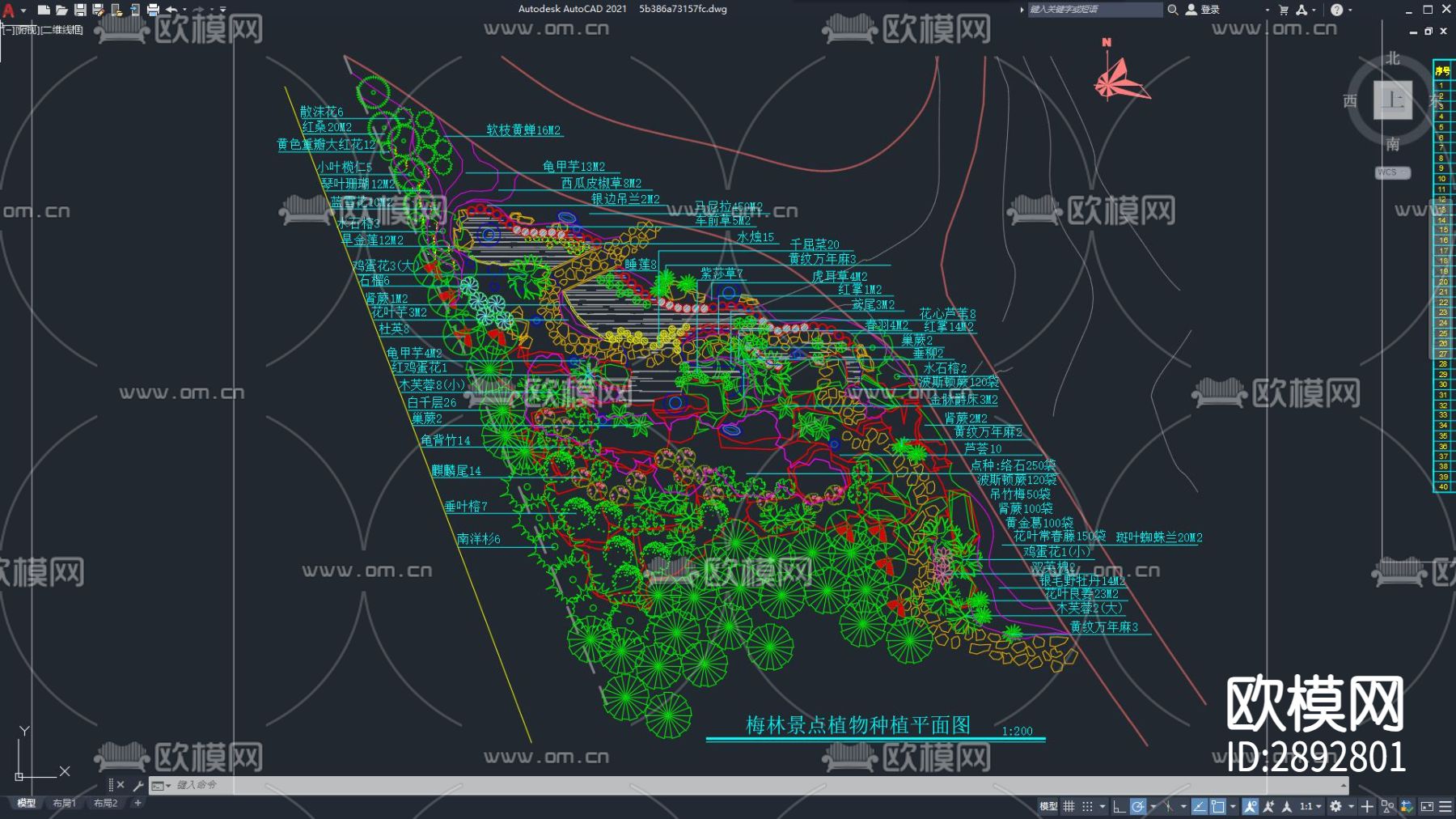Viewport: 1456px width, 819px height.
Task: Open the WCS coordinate system dropdown
Action: pyautogui.click(x=1393, y=172)
